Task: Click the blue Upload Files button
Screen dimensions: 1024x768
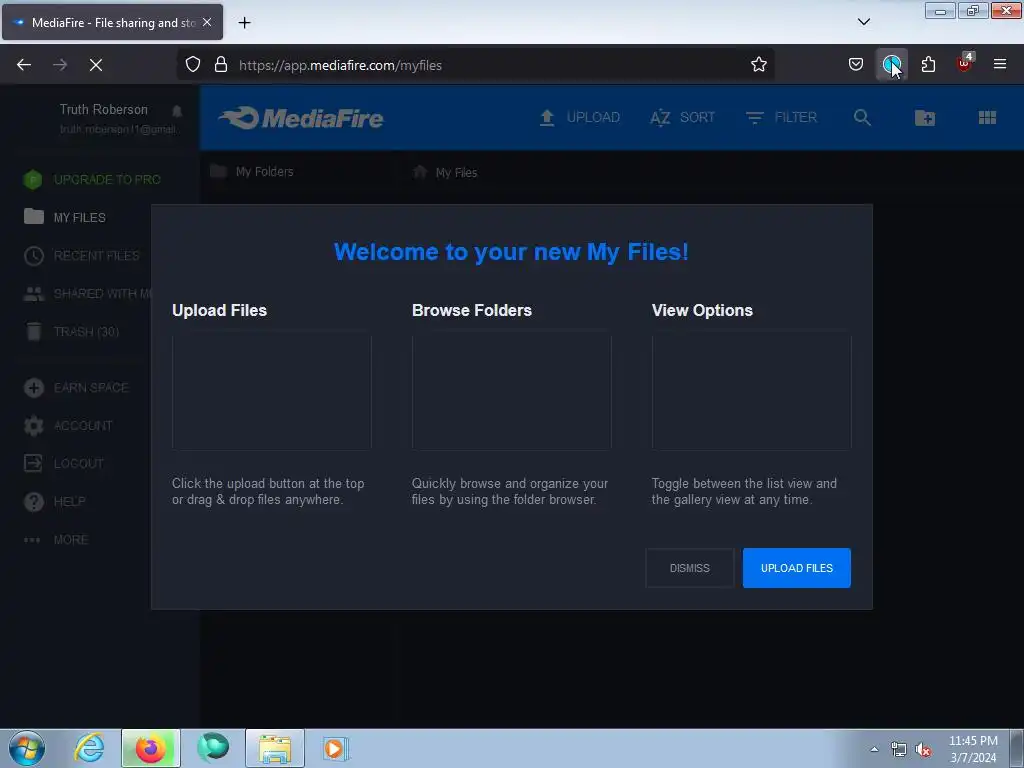Action: (797, 568)
